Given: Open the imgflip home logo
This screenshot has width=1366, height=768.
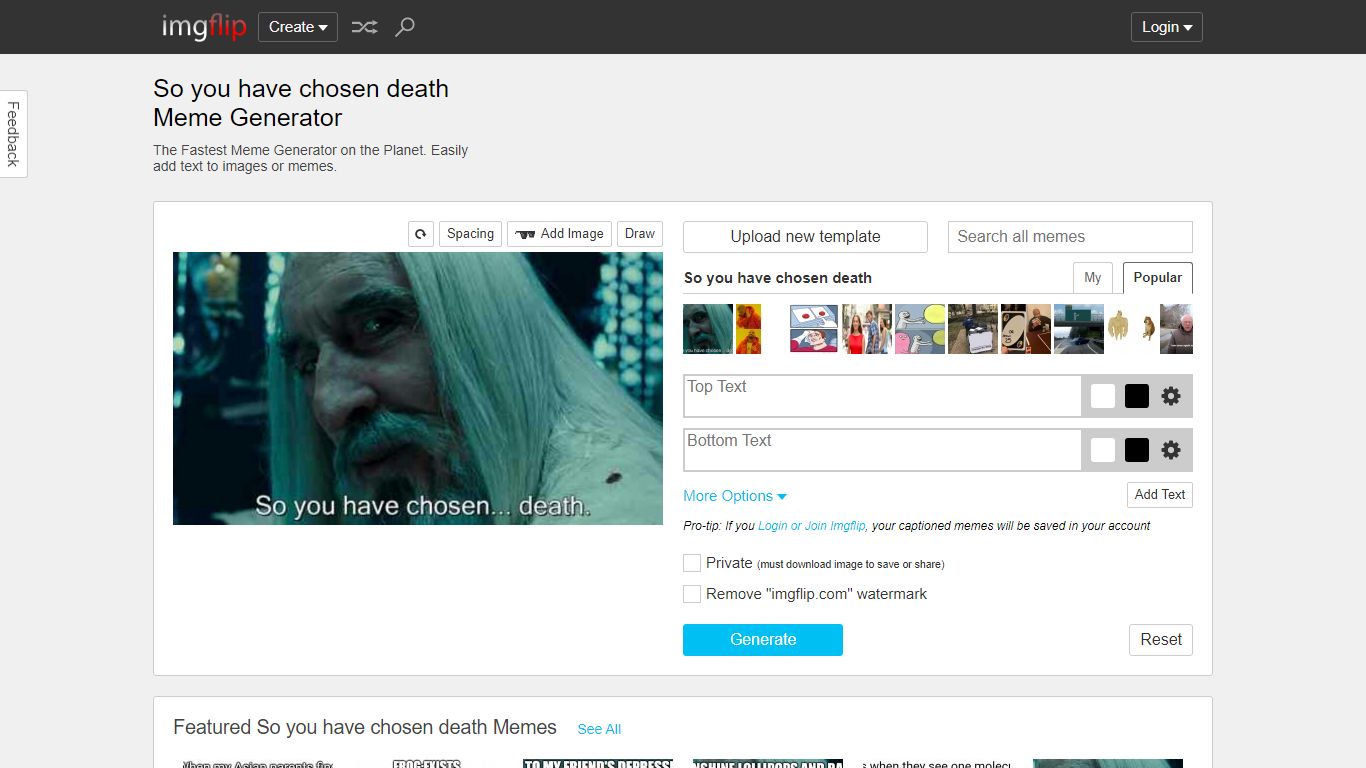Looking at the screenshot, I should 204,27.
